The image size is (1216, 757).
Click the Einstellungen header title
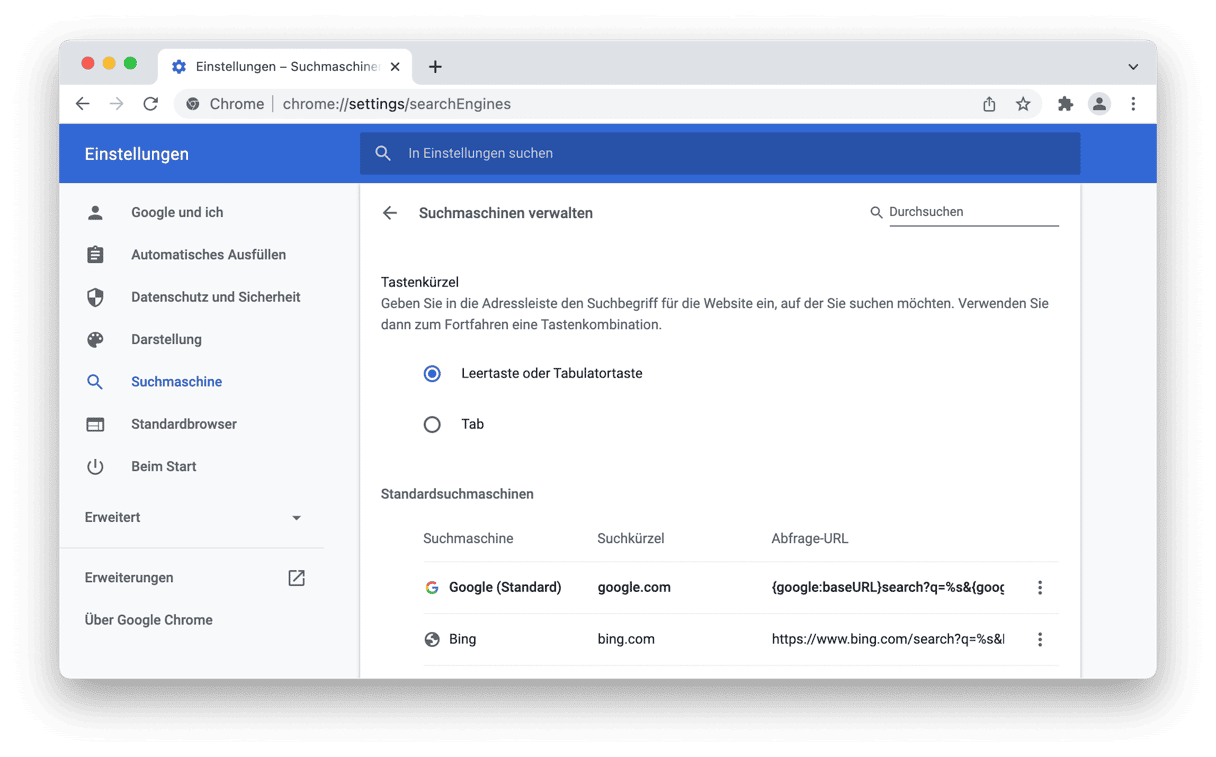pyautogui.click(x=137, y=154)
